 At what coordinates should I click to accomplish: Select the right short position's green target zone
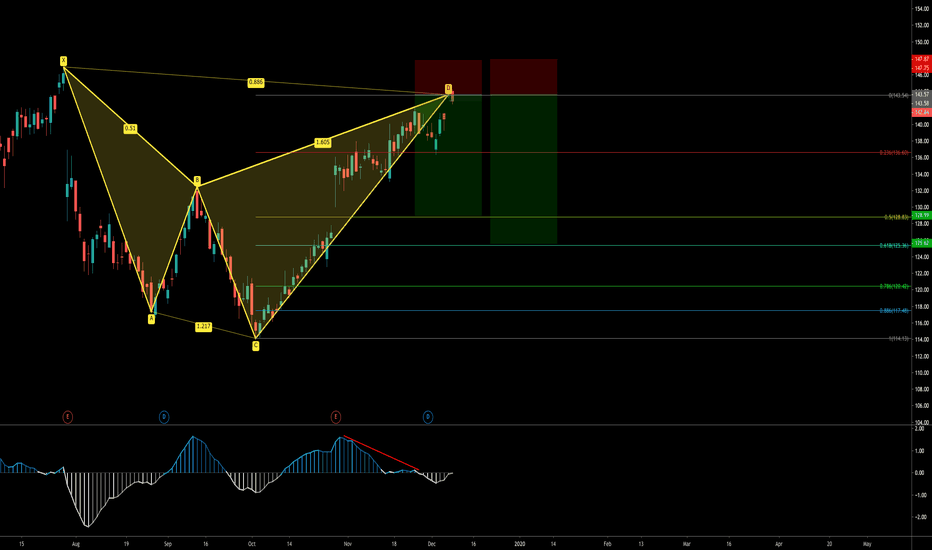click(524, 169)
